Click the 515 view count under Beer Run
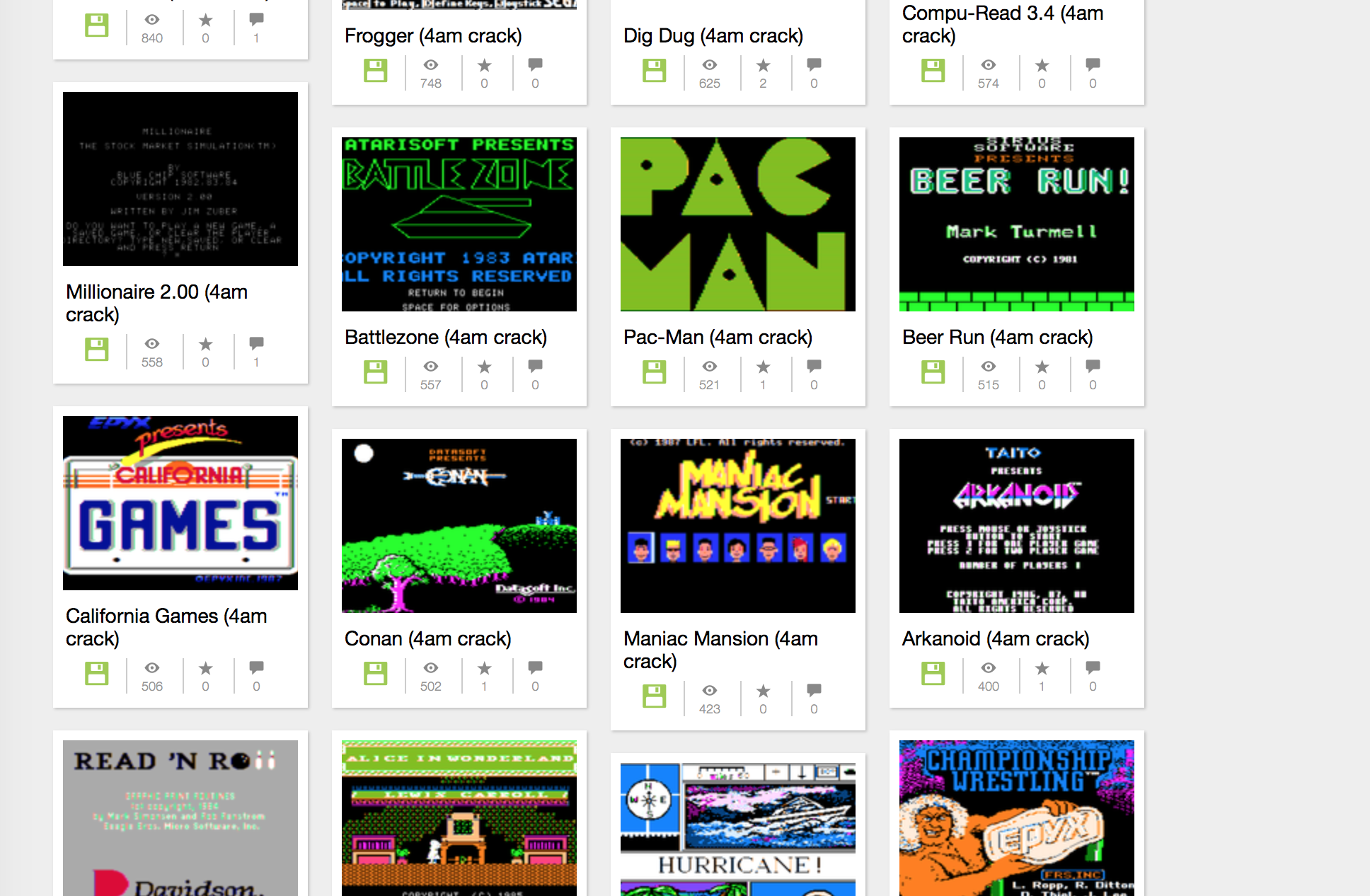Viewport: 1370px width, 896px height. pos(988,385)
